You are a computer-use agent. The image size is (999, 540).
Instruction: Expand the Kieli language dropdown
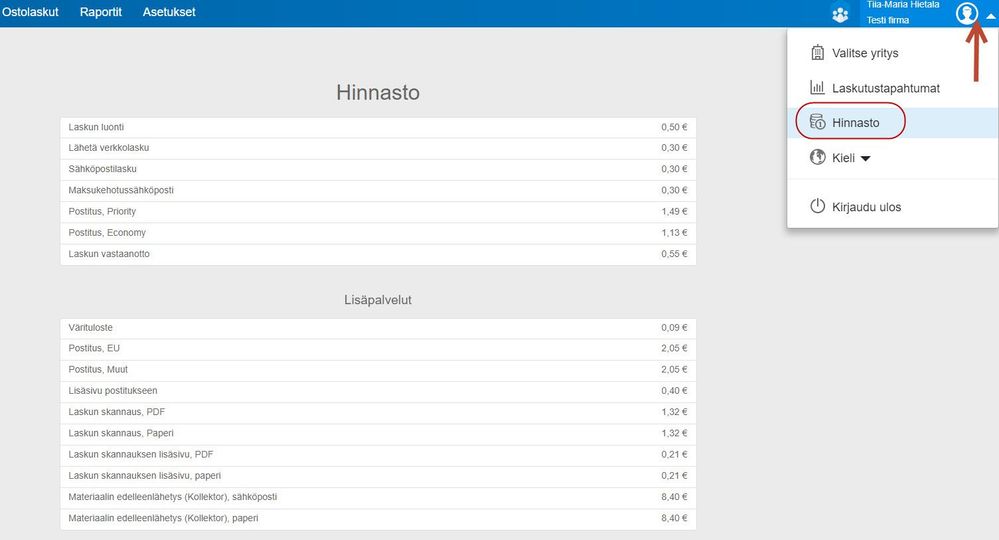click(851, 158)
